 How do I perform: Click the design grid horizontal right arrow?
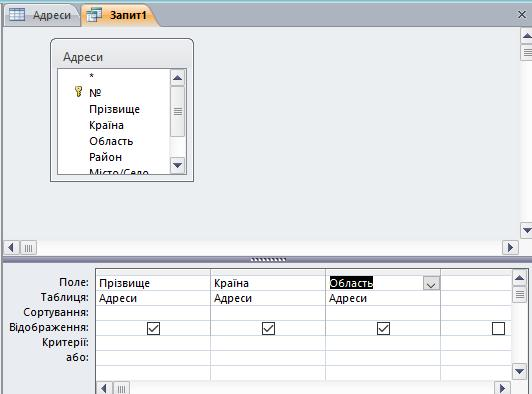(502, 388)
